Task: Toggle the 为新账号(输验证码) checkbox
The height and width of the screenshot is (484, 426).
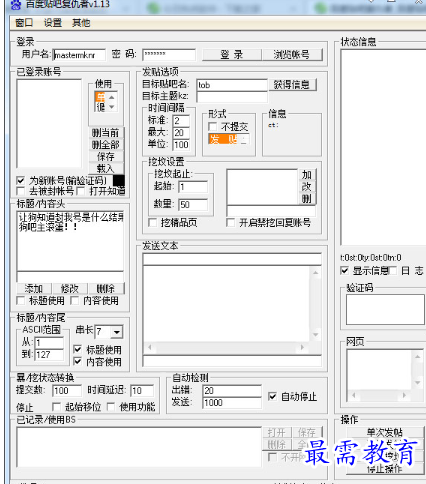Action: (21, 181)
